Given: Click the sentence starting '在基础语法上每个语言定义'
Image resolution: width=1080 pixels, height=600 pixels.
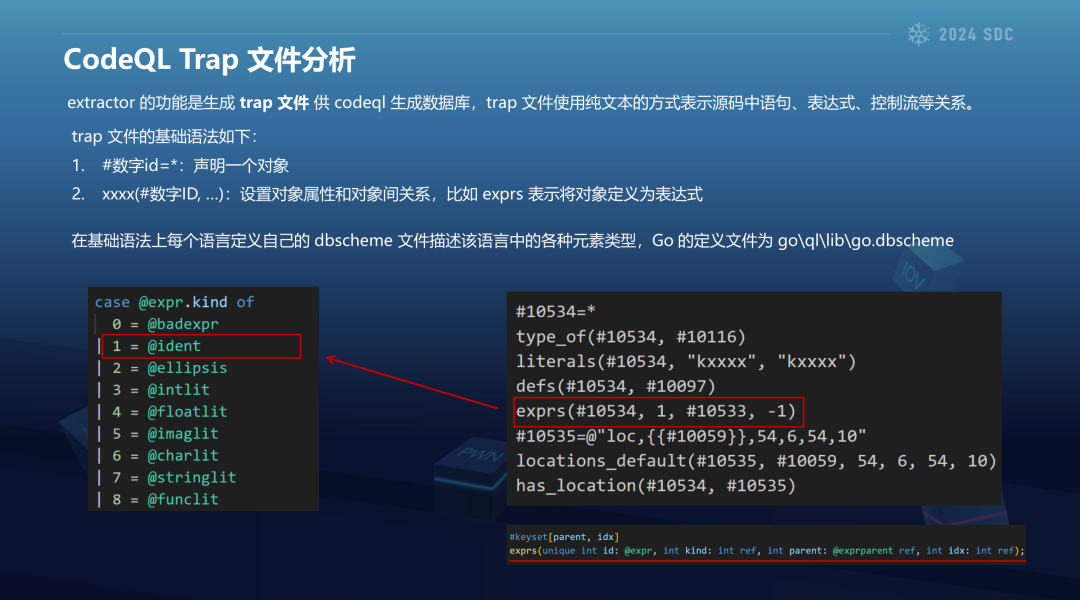Looking at the screenshot, I should tap(512, 240).
